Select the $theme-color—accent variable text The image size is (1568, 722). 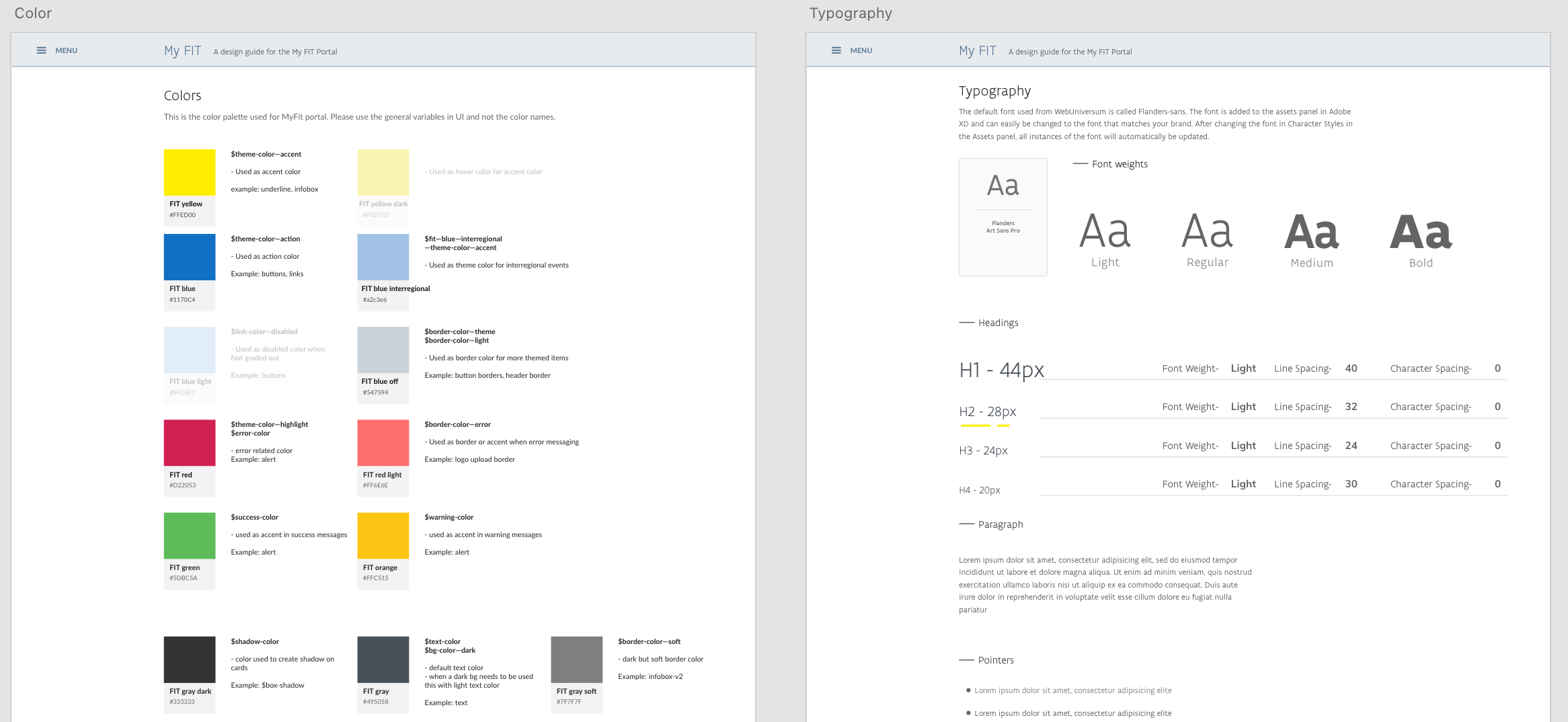(266, 154)
